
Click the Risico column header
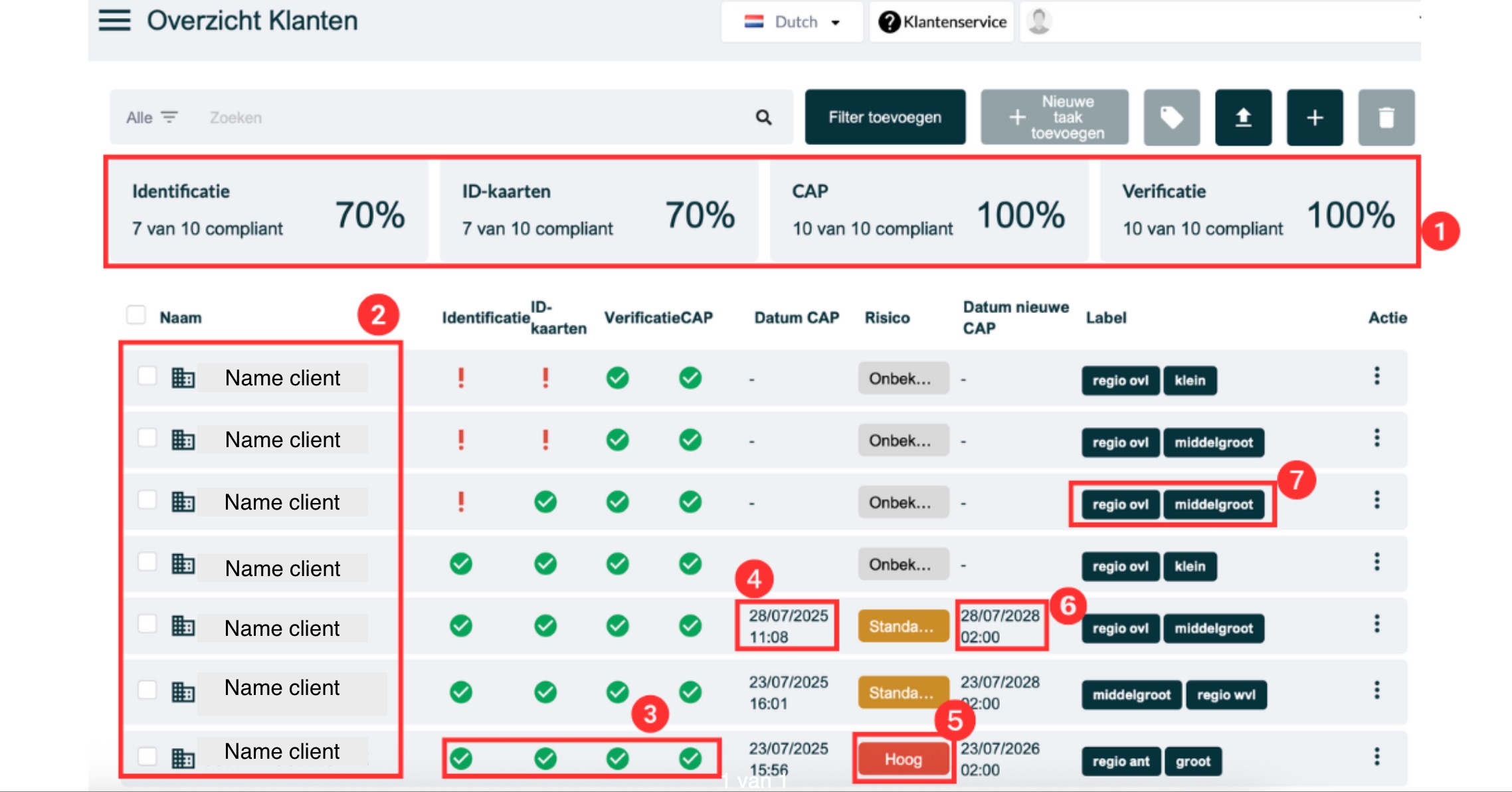point(887,318)
